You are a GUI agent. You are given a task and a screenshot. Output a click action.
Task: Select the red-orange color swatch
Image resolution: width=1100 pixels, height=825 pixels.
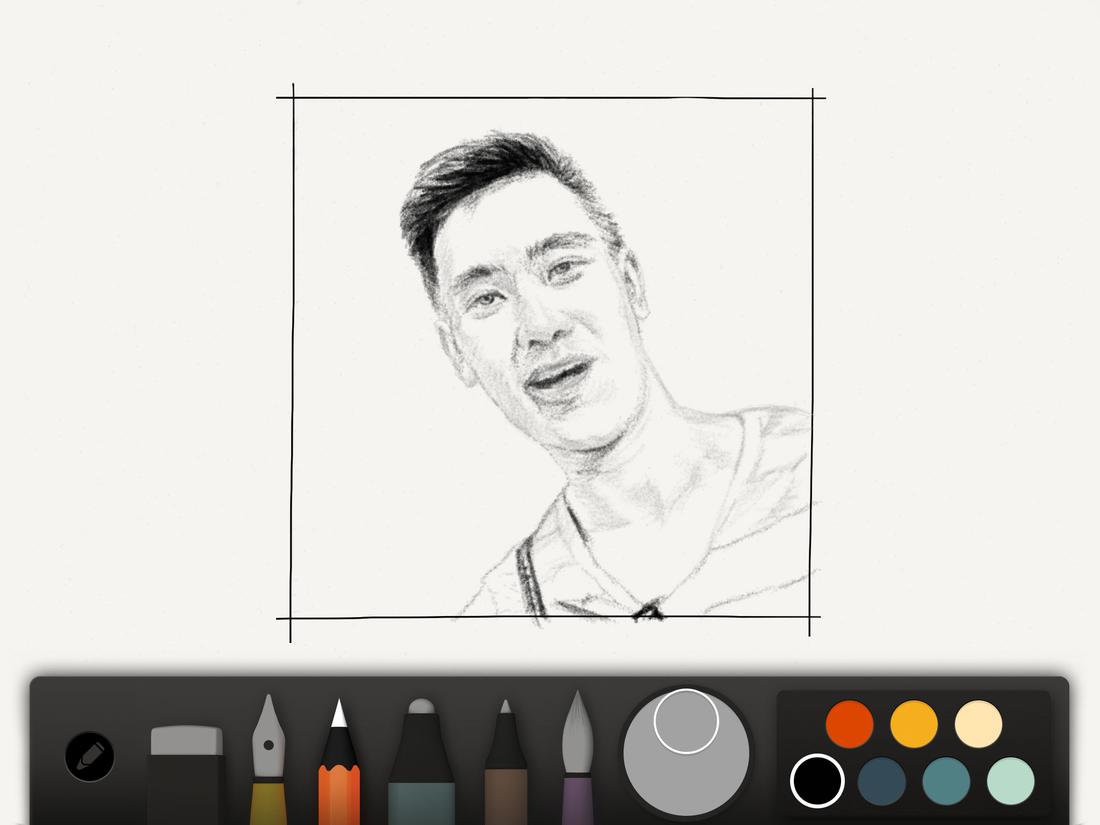click(x=848, y=723)
